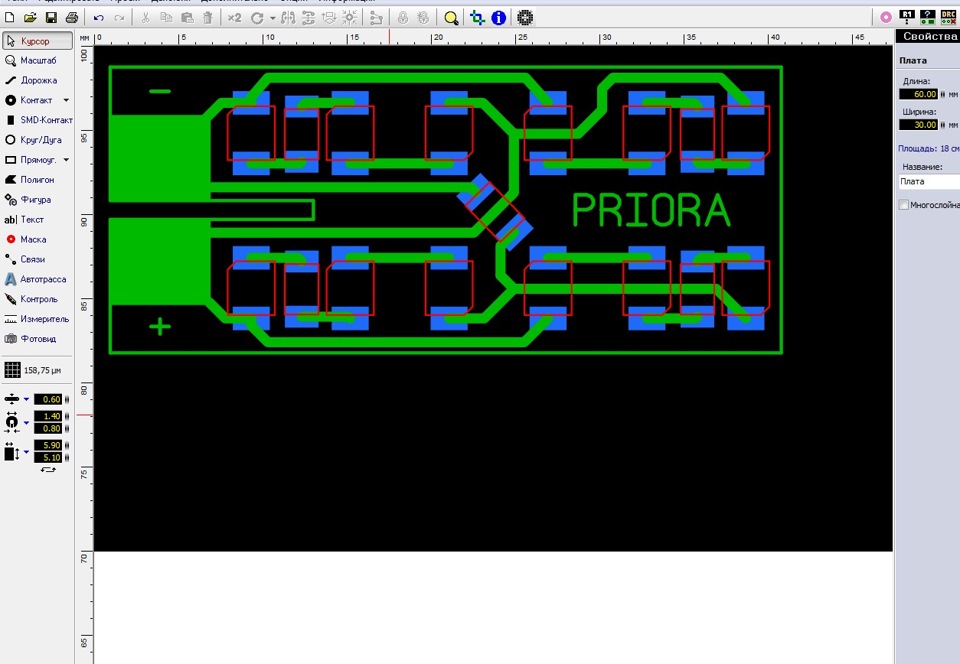Viewport: 960px width, 664px height.
Task: Duplicate selection with the x2 icon
Action: tap(234, 18)
